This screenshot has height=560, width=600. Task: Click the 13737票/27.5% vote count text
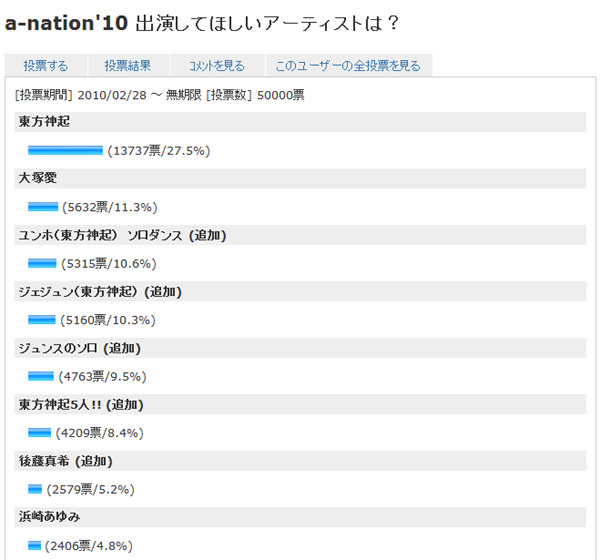click(158, 151)
